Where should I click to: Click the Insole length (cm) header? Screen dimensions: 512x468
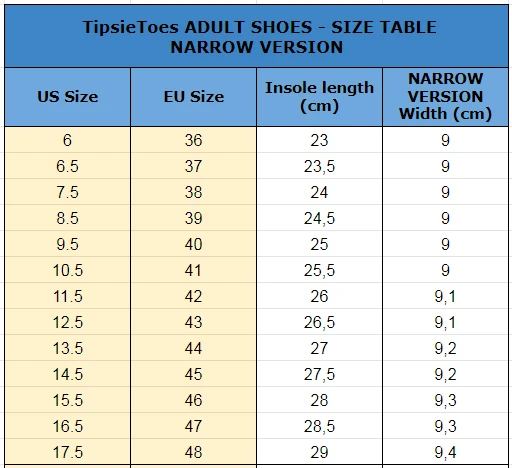click(x=319, y=97)
